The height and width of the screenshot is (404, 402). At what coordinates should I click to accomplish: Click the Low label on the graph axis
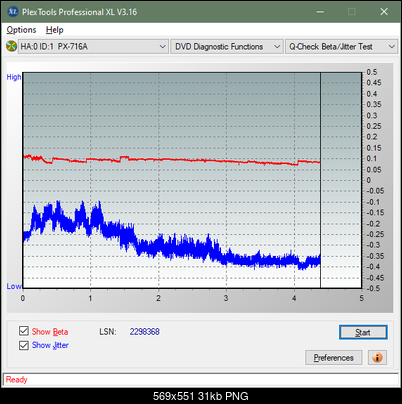(x=14, y=286)
